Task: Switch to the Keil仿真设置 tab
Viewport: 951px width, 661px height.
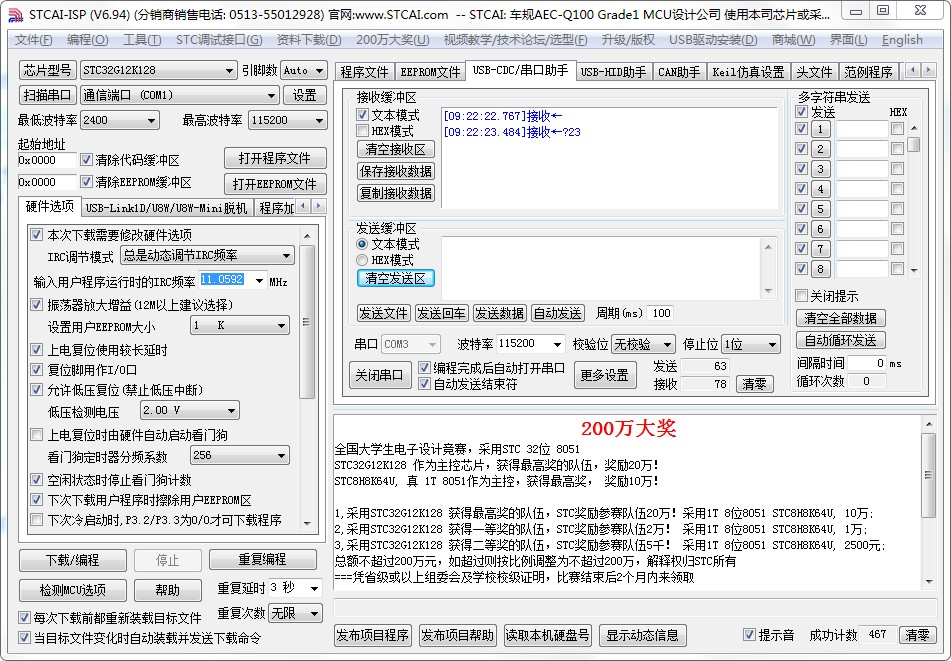Action: pos(748,72)
